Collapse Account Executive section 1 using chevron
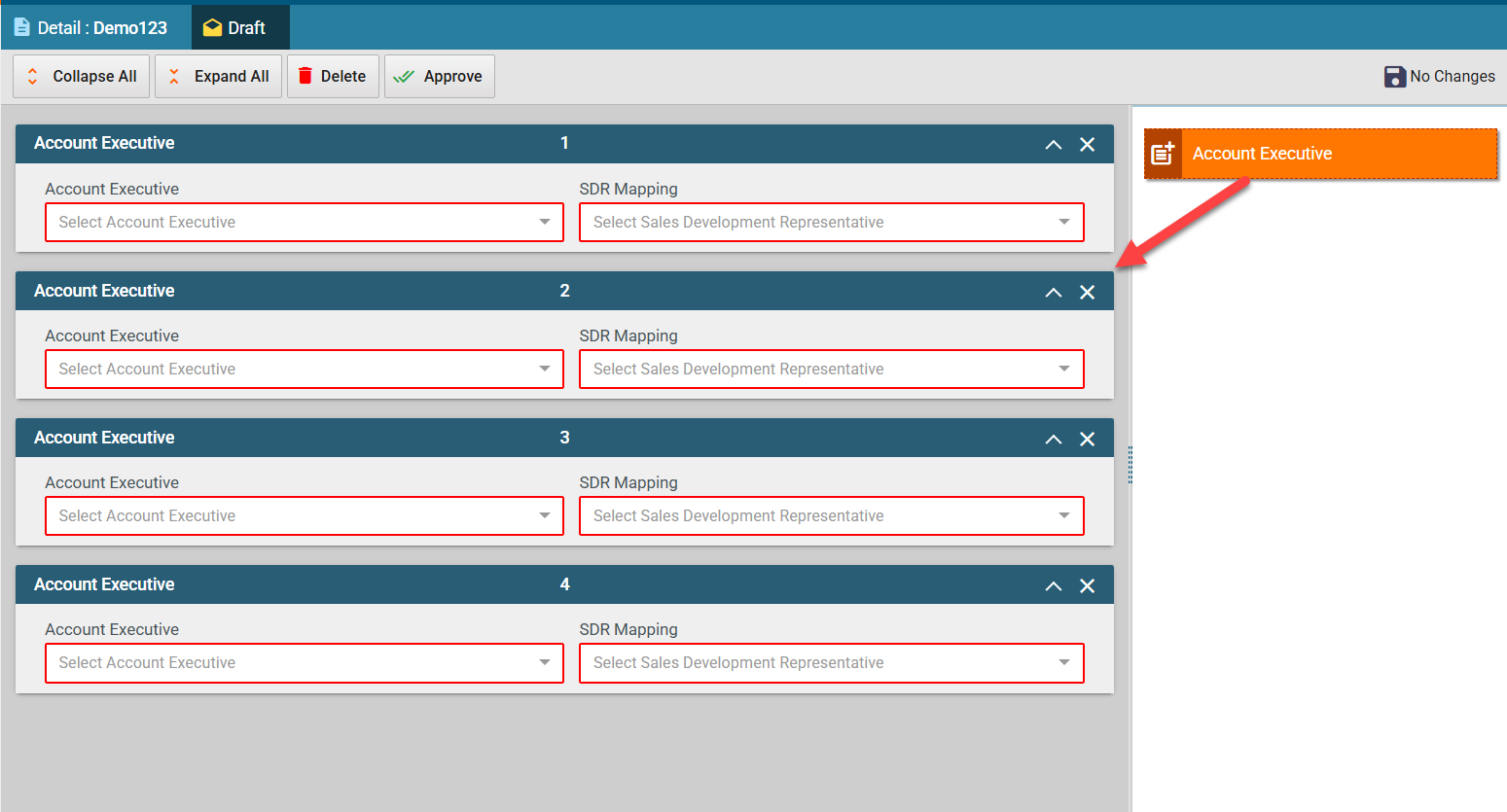This screenshot has width=1507, height=812. [1053, 145]
